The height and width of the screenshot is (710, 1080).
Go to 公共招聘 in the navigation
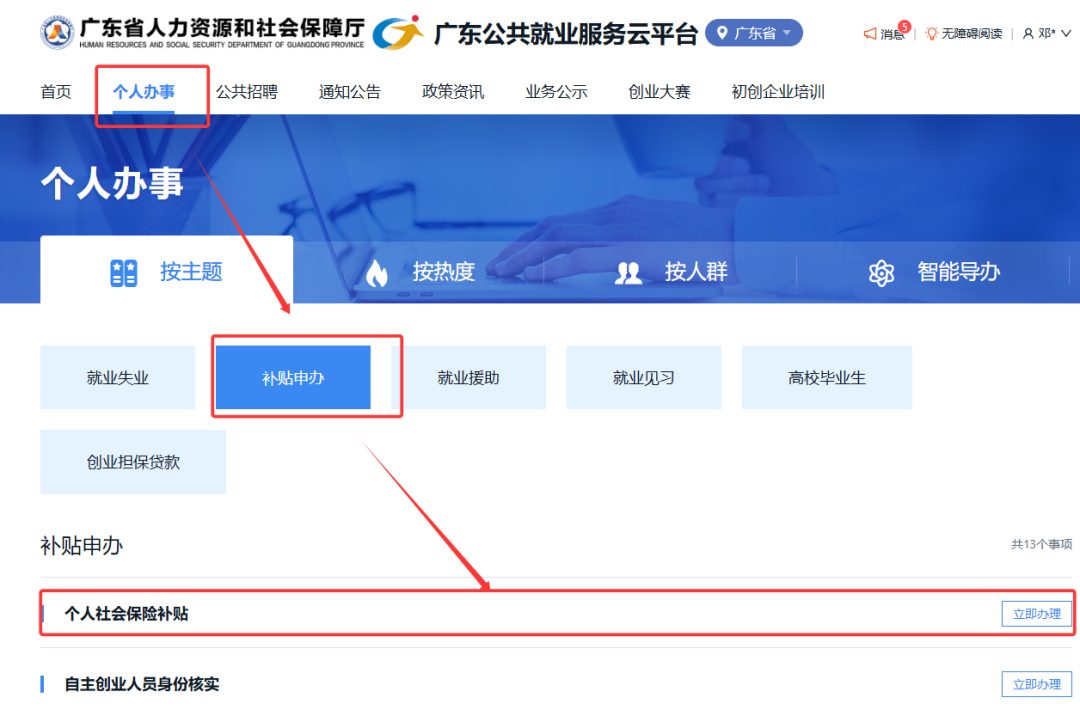246,92
